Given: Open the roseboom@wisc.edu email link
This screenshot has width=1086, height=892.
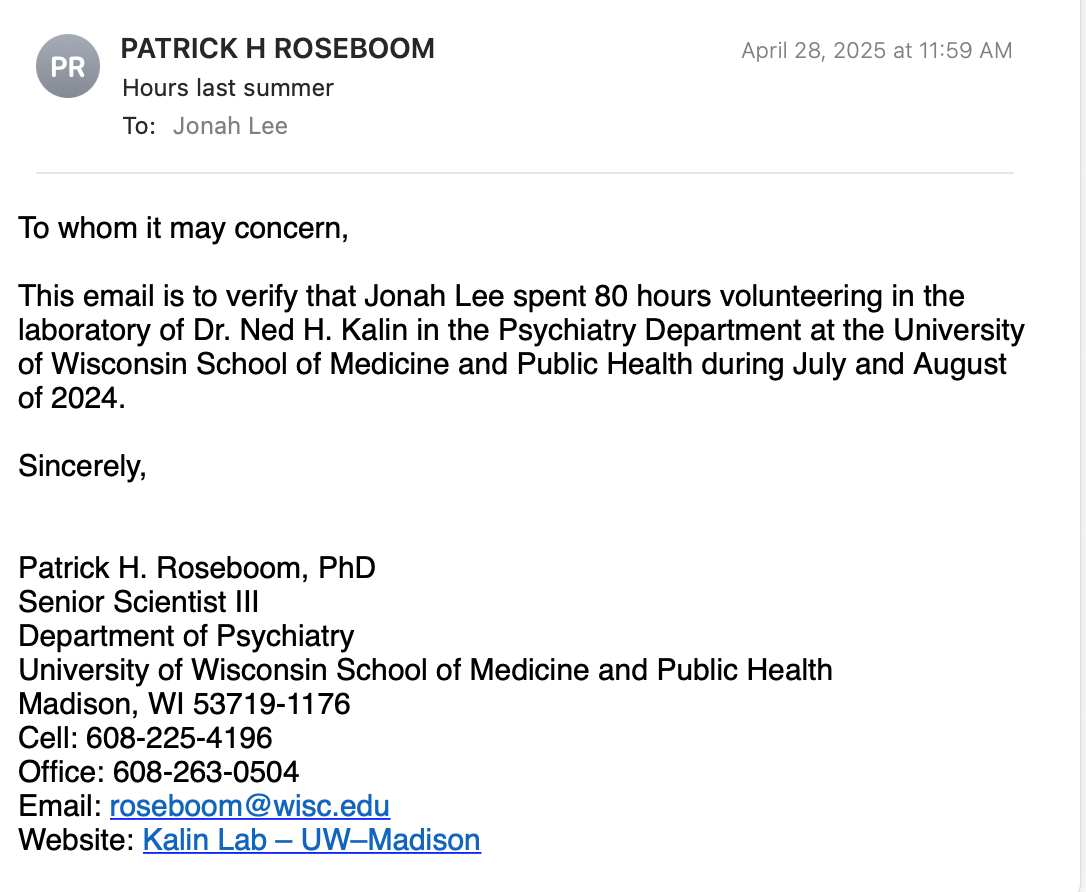Looking at the screenshot, I should [250, 806].
